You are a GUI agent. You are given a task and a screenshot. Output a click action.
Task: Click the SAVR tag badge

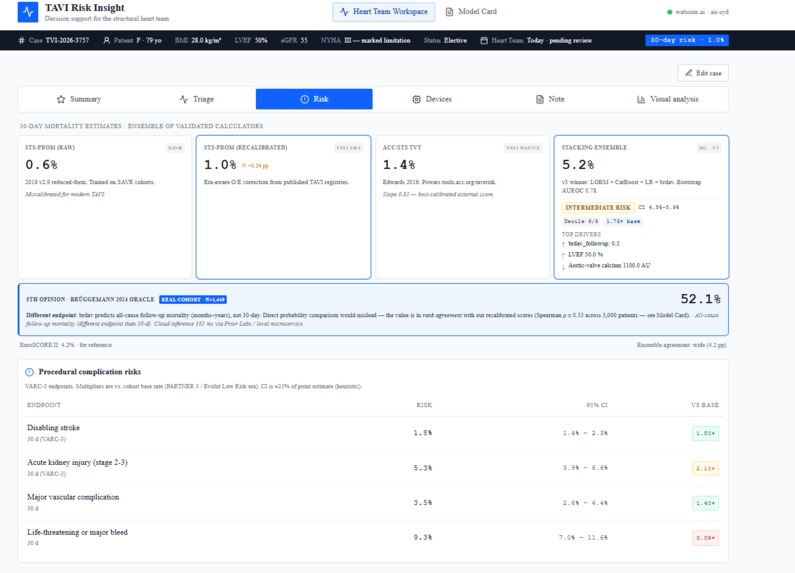175,148
